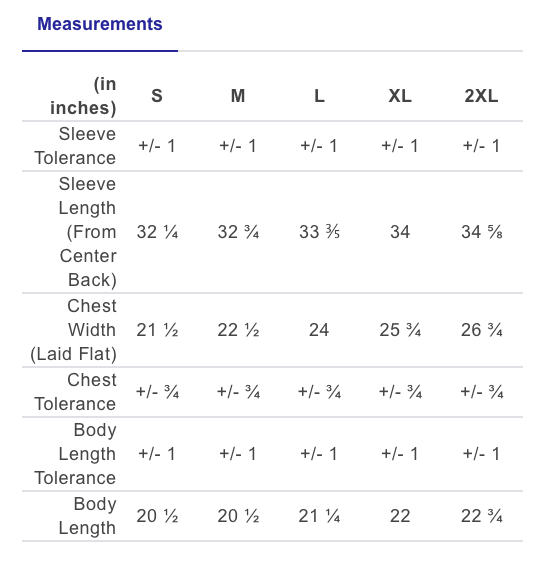
Task: Click the 21 ¼ body length cell
Action: 319,516
